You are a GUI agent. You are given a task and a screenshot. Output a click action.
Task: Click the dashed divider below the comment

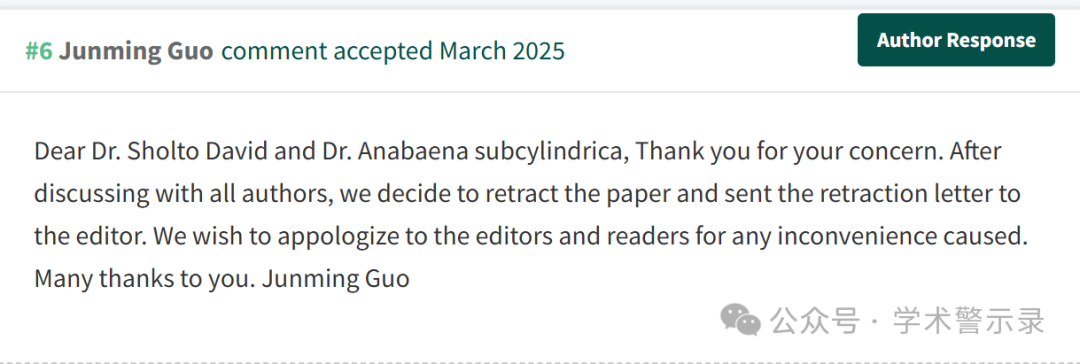[540, 361]
